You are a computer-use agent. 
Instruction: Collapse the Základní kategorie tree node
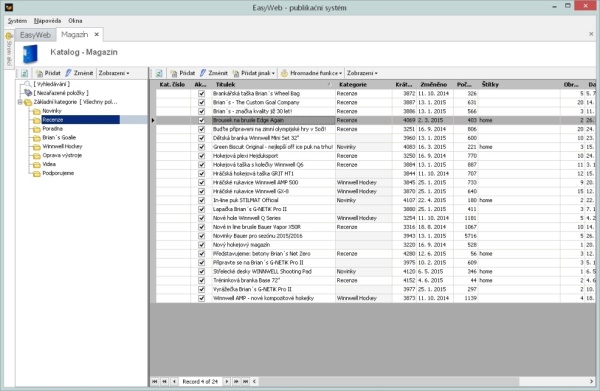(x=20, y=102)
